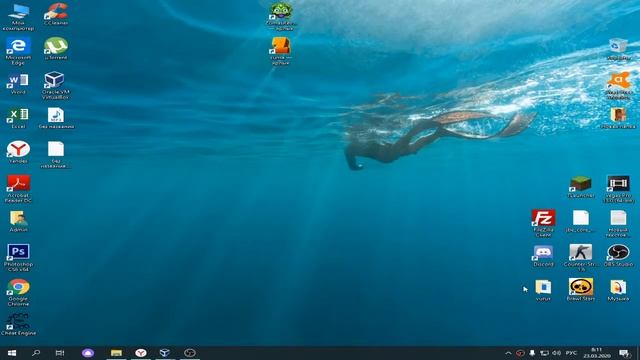The height and width of the screenshot is (360, 640).
Task: Select the Acrobat Reader DC shortcut
Action: [18, 189]
